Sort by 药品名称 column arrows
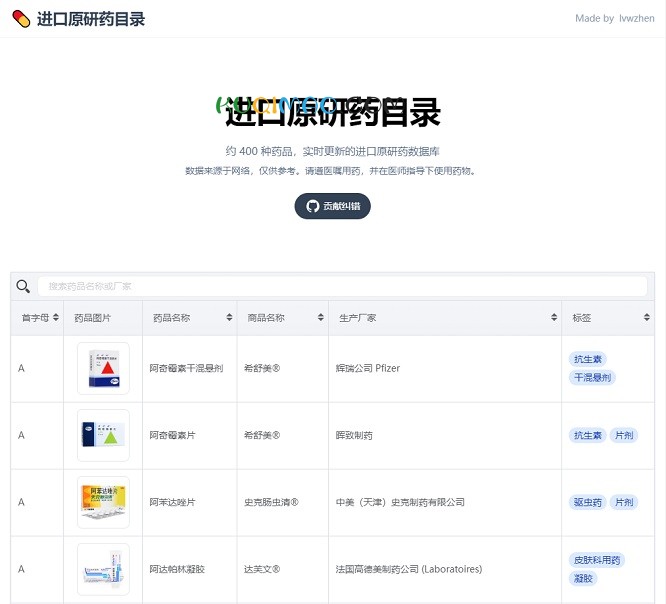666x604 pixels. (x=229, y=317)
